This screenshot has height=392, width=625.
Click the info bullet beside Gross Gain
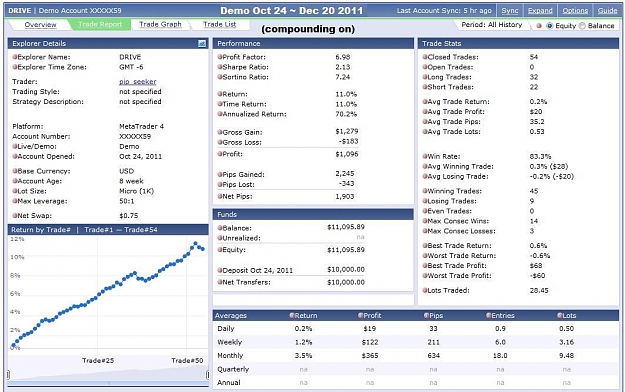coord(220,132)
